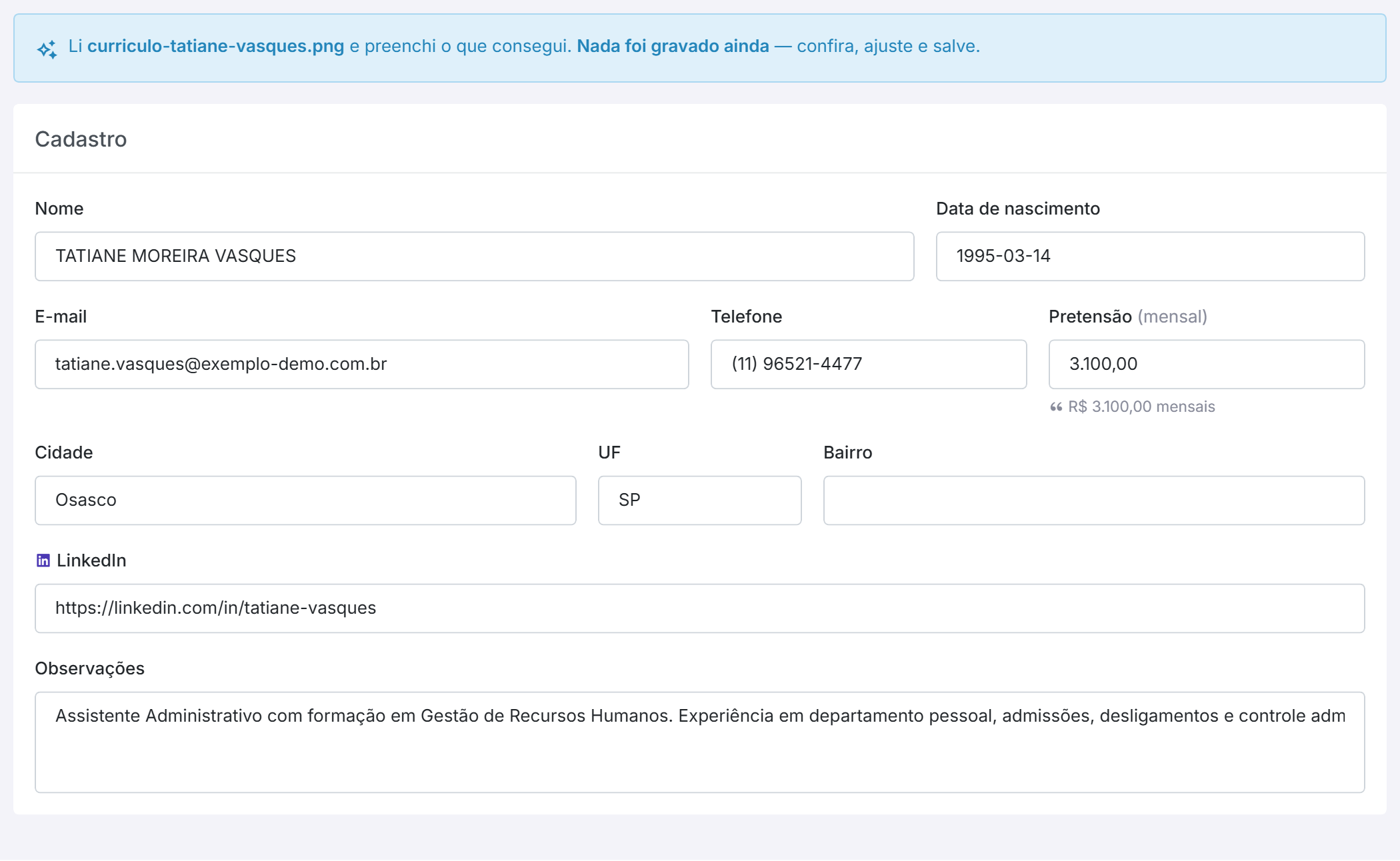Click the 'Bairro' label

coord(847,452)
